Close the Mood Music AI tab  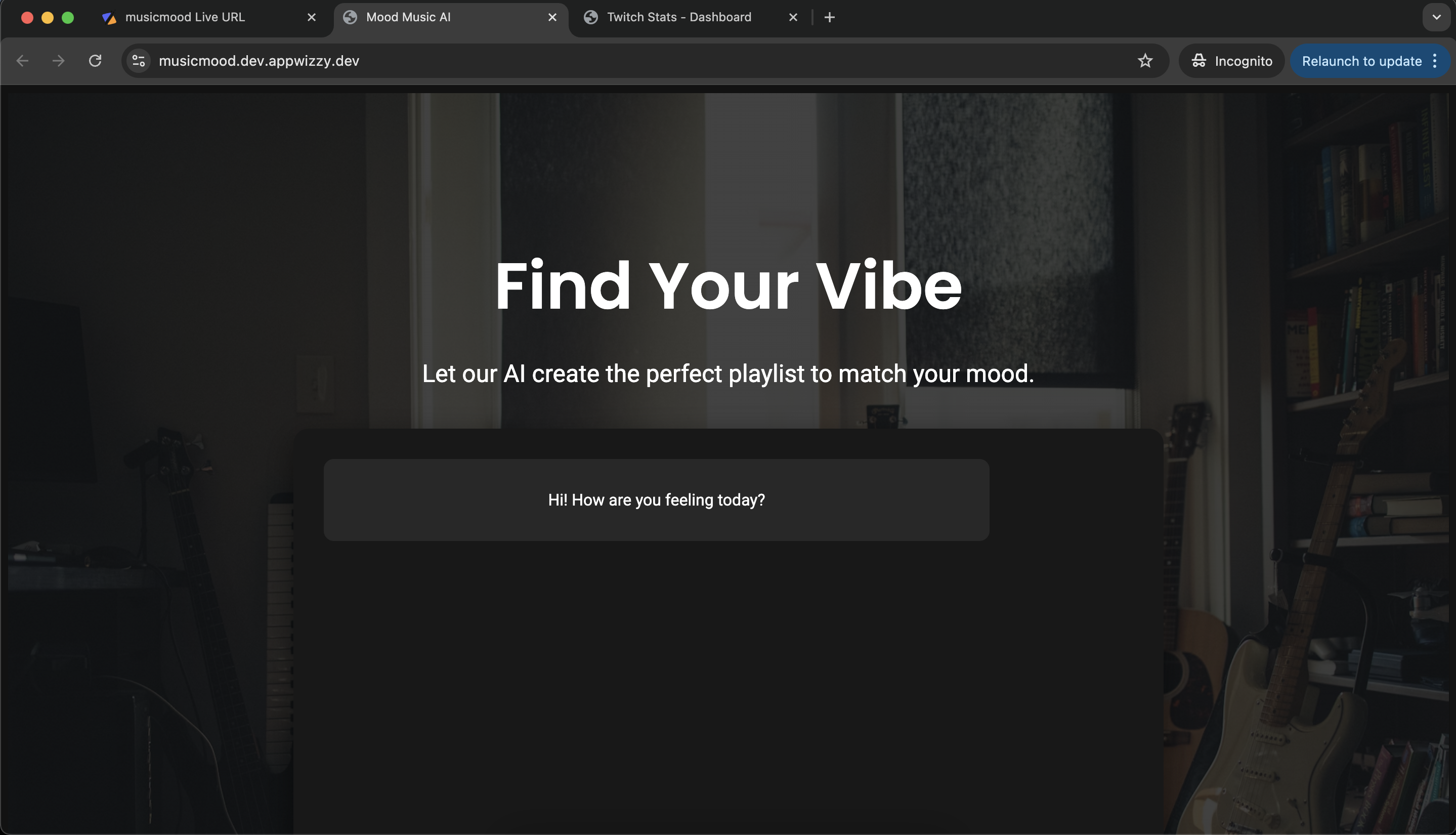552,17
